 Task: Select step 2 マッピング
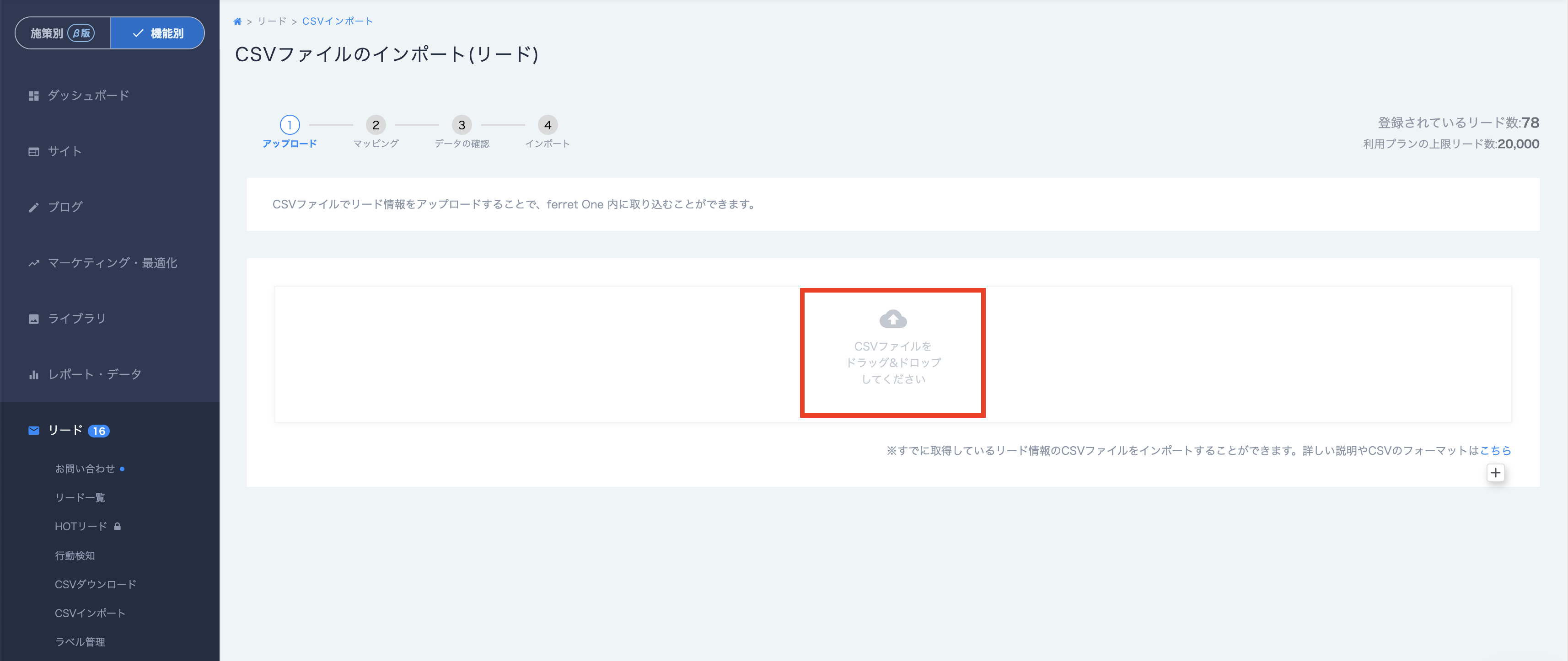coord(376,132)
